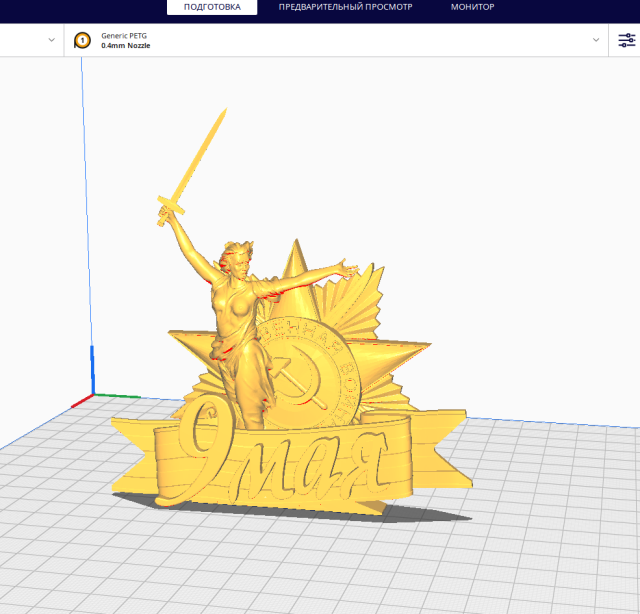Click the woman figure's head
The width and height of the screenshot is (640, 614).
(240, 257)
